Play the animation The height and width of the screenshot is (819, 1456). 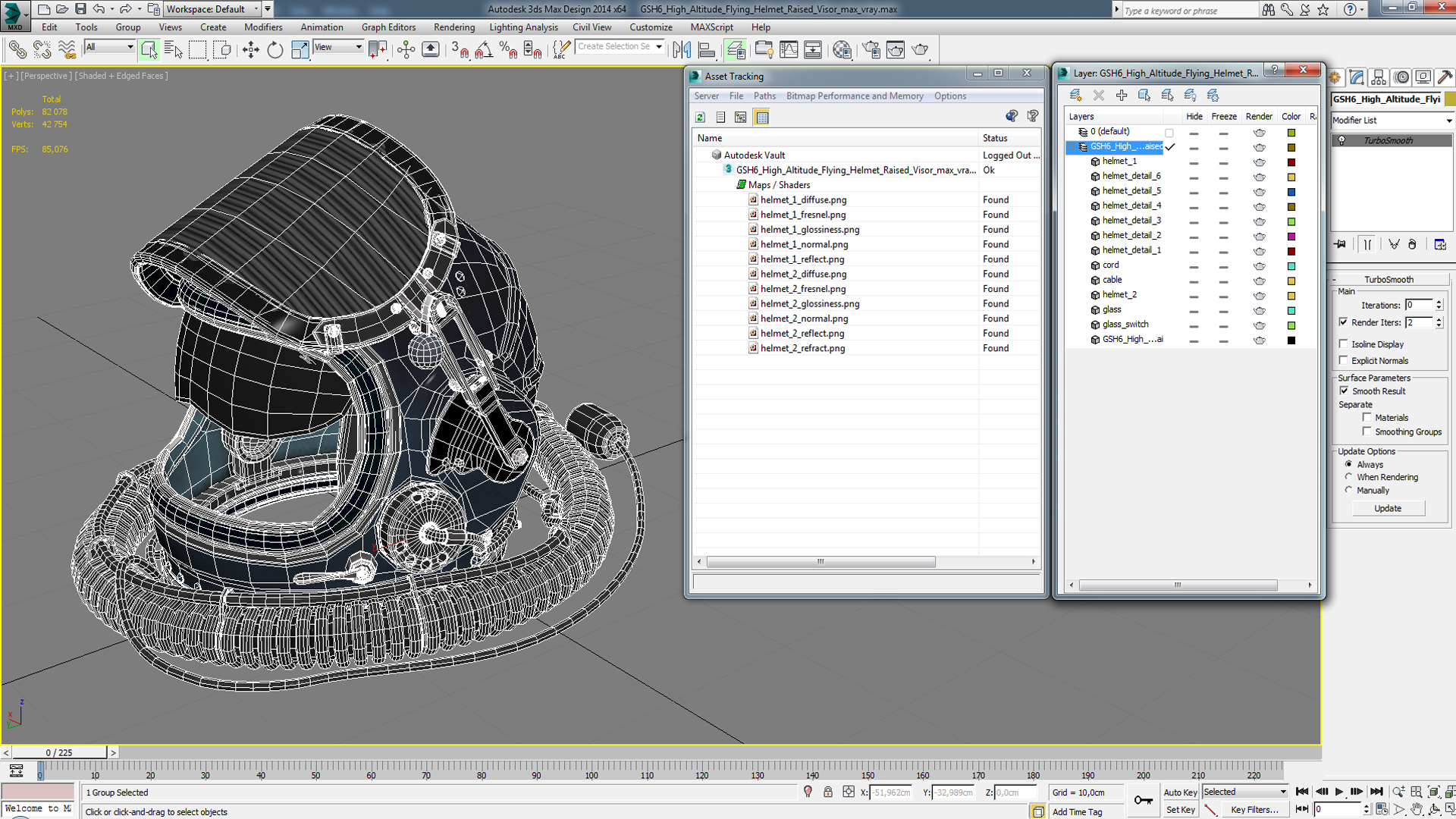1339,792
